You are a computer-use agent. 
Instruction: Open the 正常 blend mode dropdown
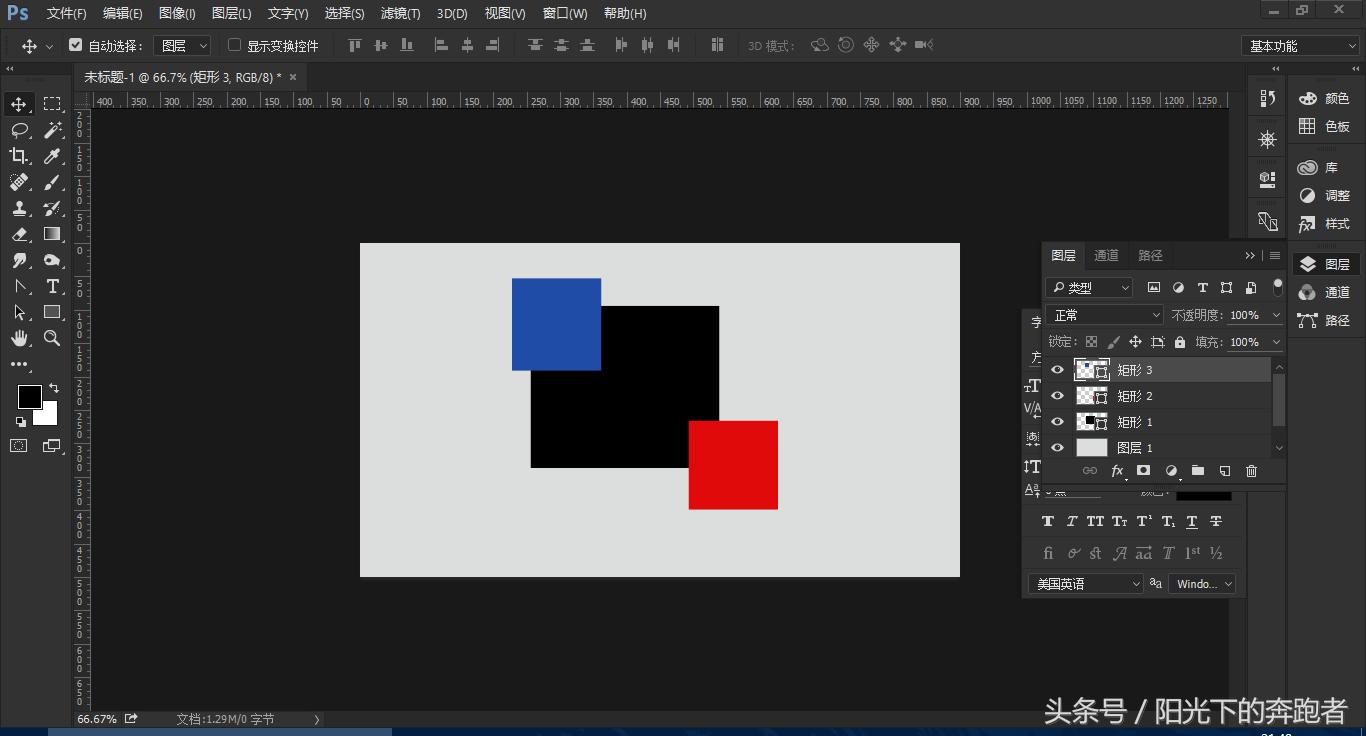(1105, 315)
